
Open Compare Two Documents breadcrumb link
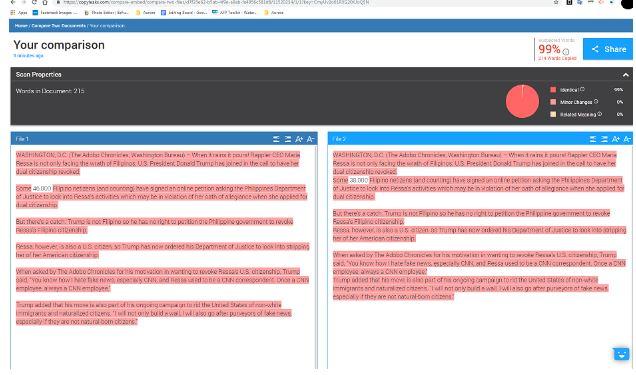click(58, 26)
